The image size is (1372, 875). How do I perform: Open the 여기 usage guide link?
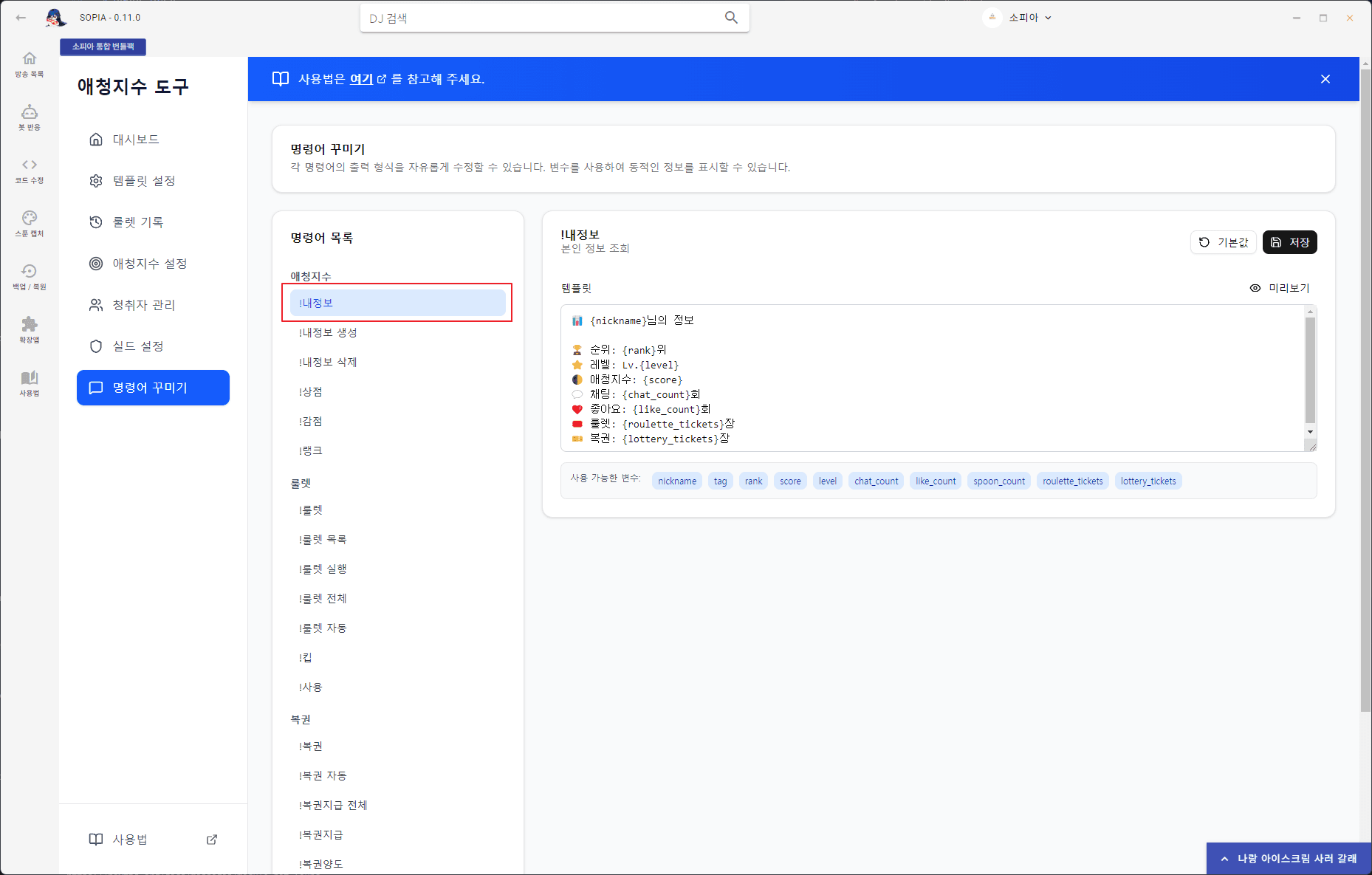click(361, 79)
